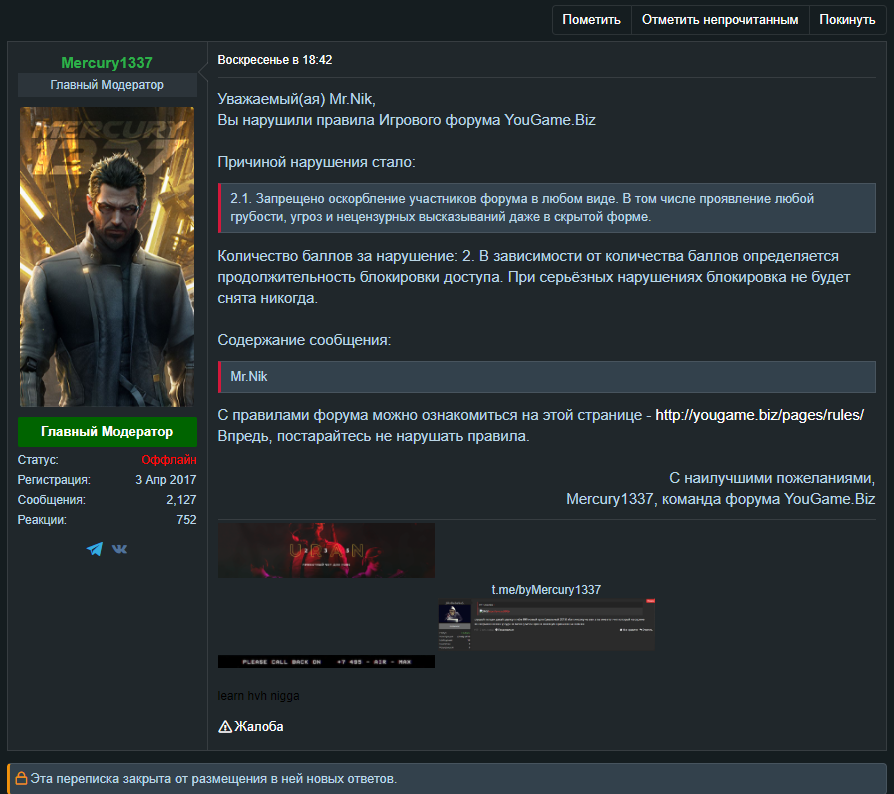Screen dimensions: 894x794
Task: Click Покинуть to leave the conversation
Action: (x=847, y=20)
